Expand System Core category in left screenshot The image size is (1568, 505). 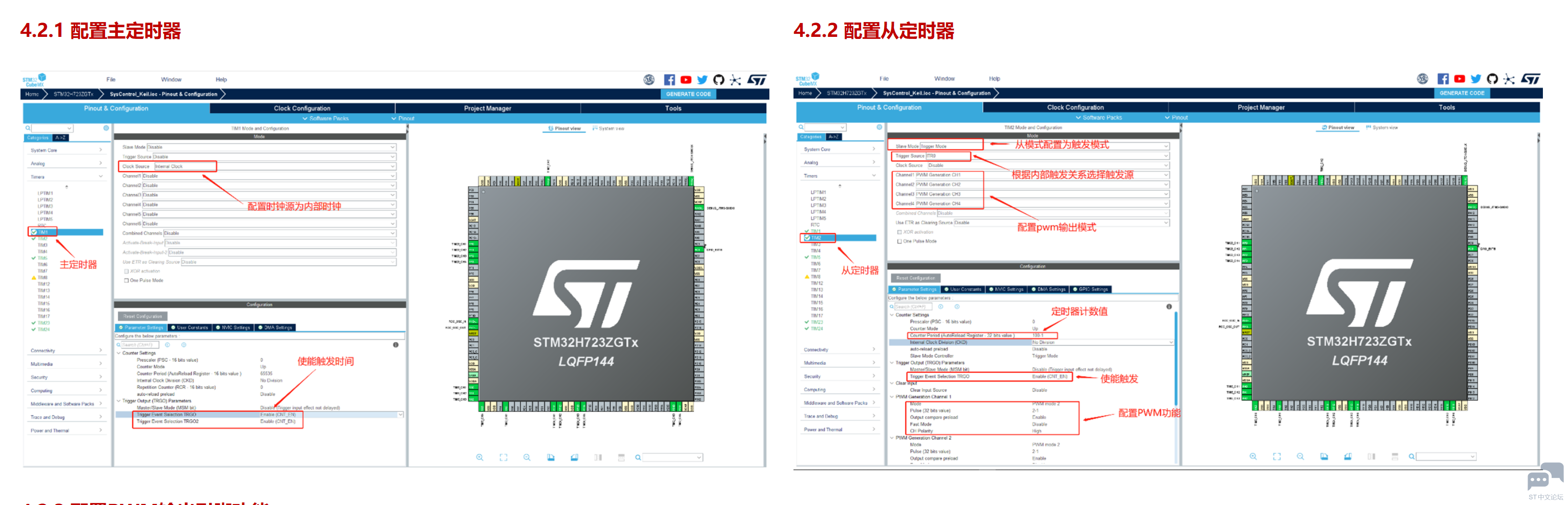click(x=67, y=150)
